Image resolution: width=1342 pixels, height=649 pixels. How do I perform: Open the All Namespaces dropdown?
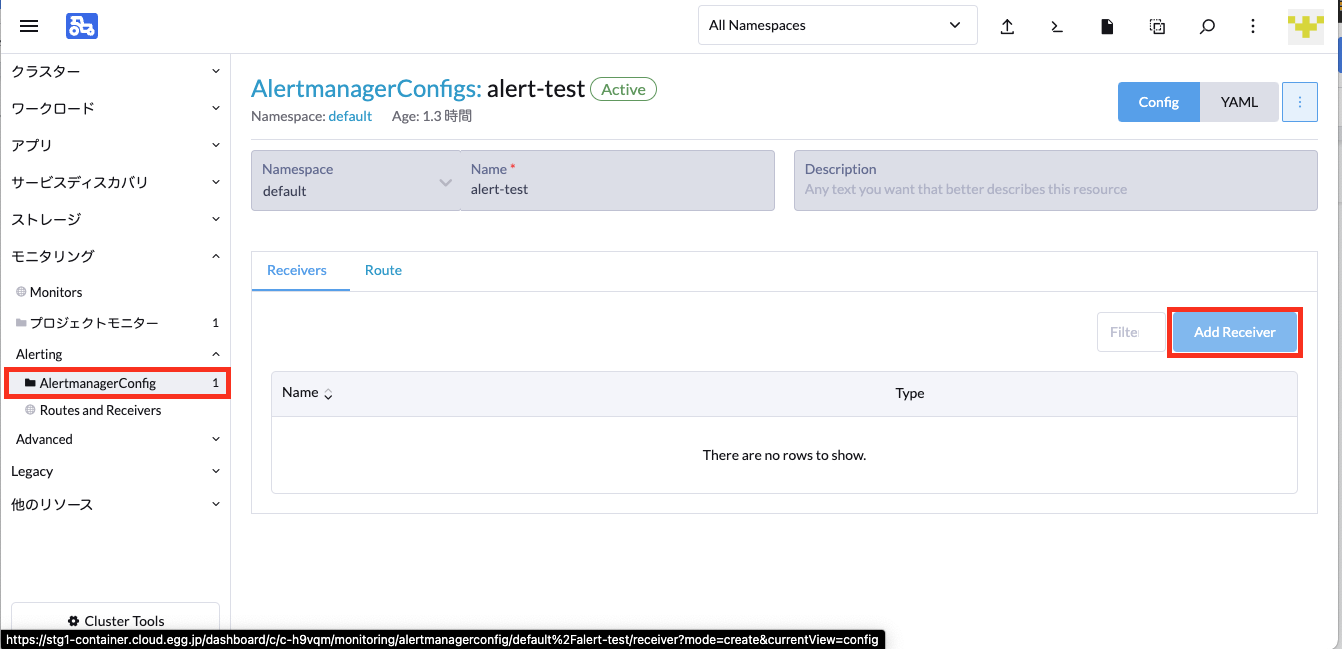tap(838, 26)
